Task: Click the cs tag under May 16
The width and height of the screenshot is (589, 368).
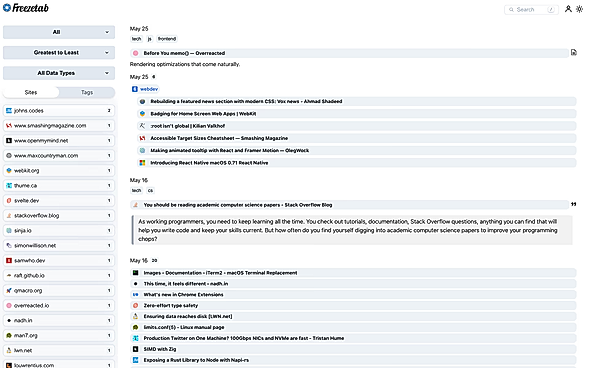Action: coord(150,190)
